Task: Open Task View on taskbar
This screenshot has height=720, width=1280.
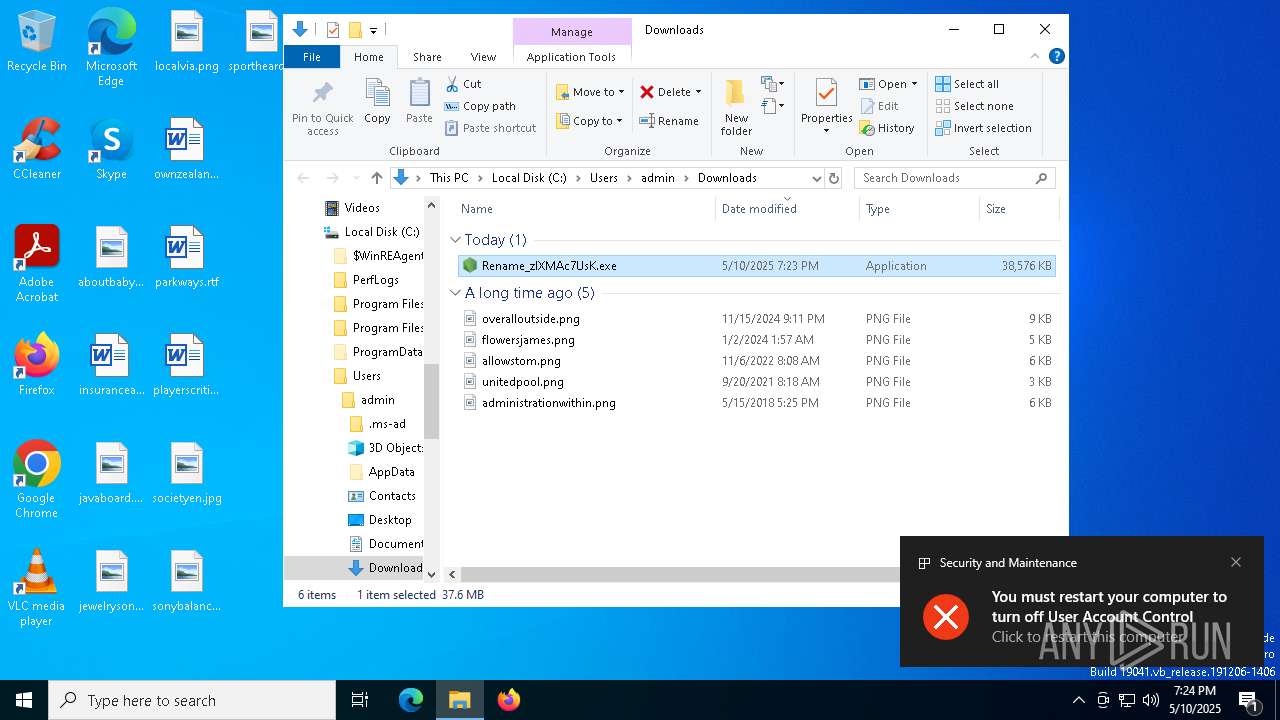Action: click(360, 700)
